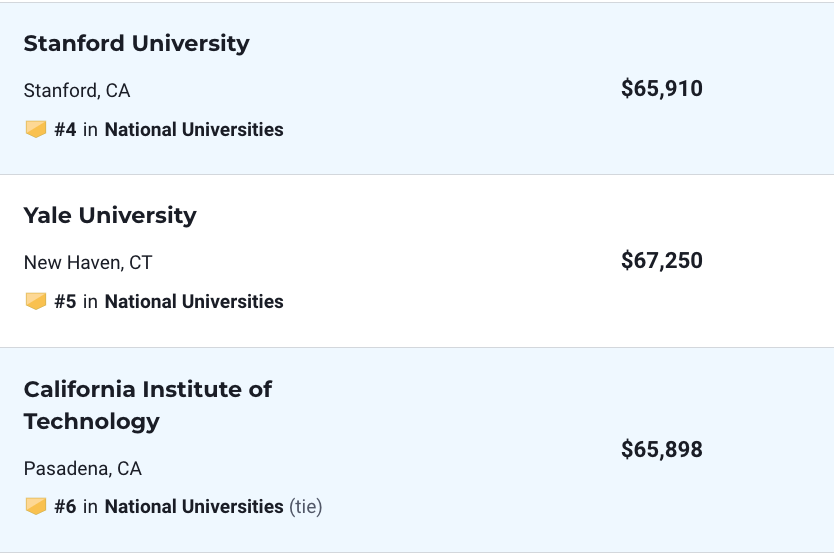This screenshot has width=834, height=554.
Task: Click the gold ranking badge next to #6
Action: (36, 506)
